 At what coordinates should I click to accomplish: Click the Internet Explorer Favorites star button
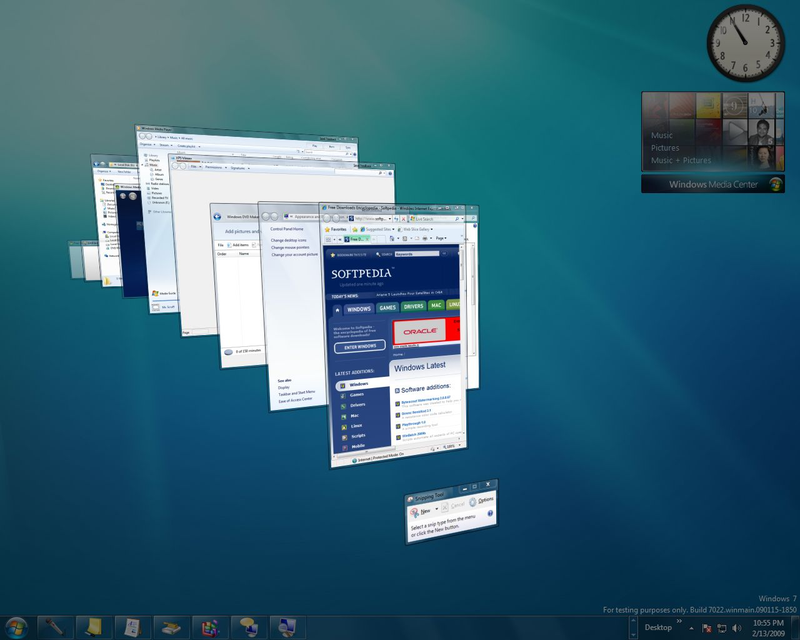pos(336,230)
